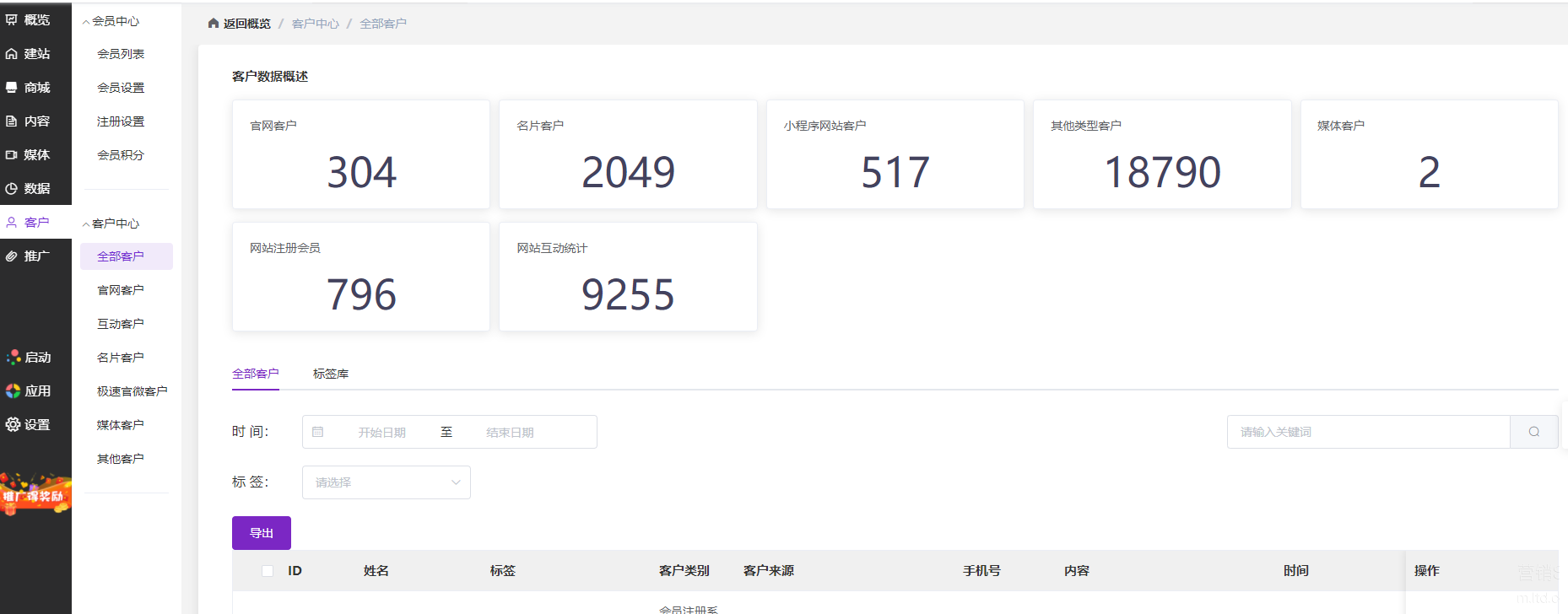Open the 标签 请选择 dropdown
Image resolution: width=1568 pixels, height=614 pixels.
click(386, 482)
